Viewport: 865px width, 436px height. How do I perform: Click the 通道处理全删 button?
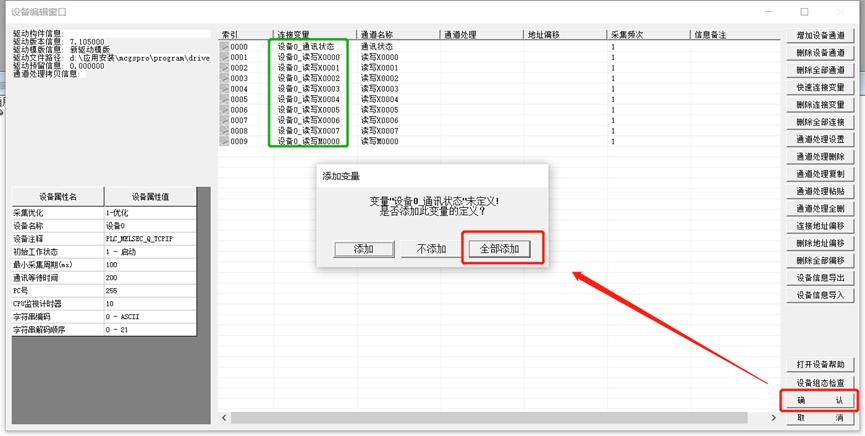pyautogui.click(x=820, y=209)
